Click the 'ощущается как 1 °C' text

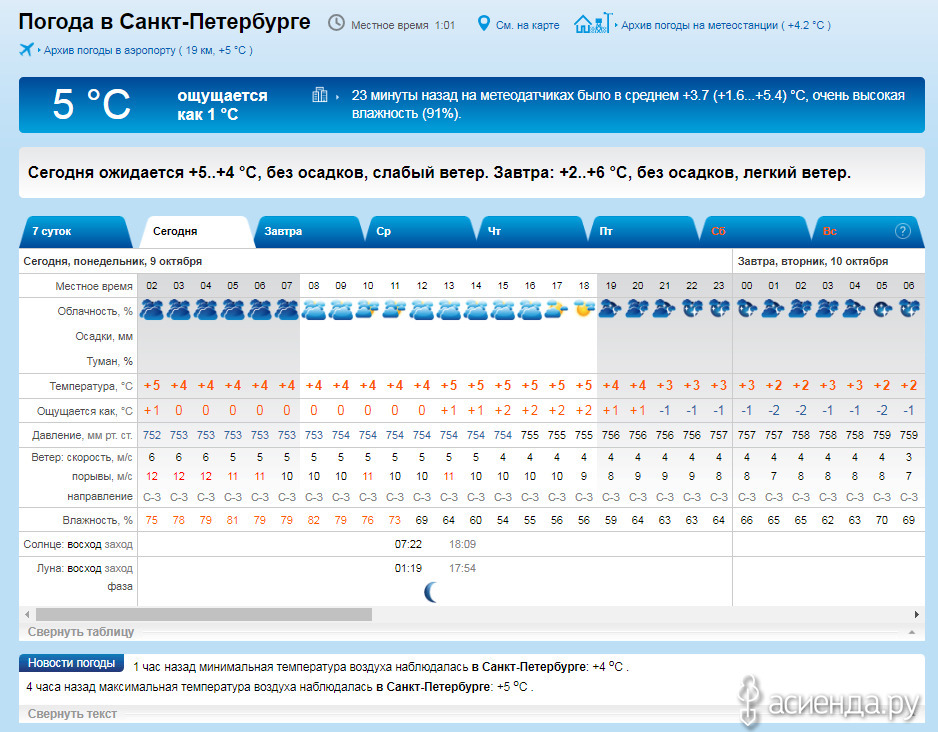pyautogui.click(x=222, y=105)
